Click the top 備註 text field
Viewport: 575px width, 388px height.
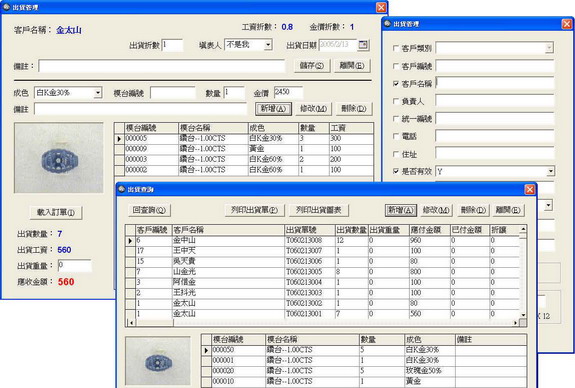point(162,66)
